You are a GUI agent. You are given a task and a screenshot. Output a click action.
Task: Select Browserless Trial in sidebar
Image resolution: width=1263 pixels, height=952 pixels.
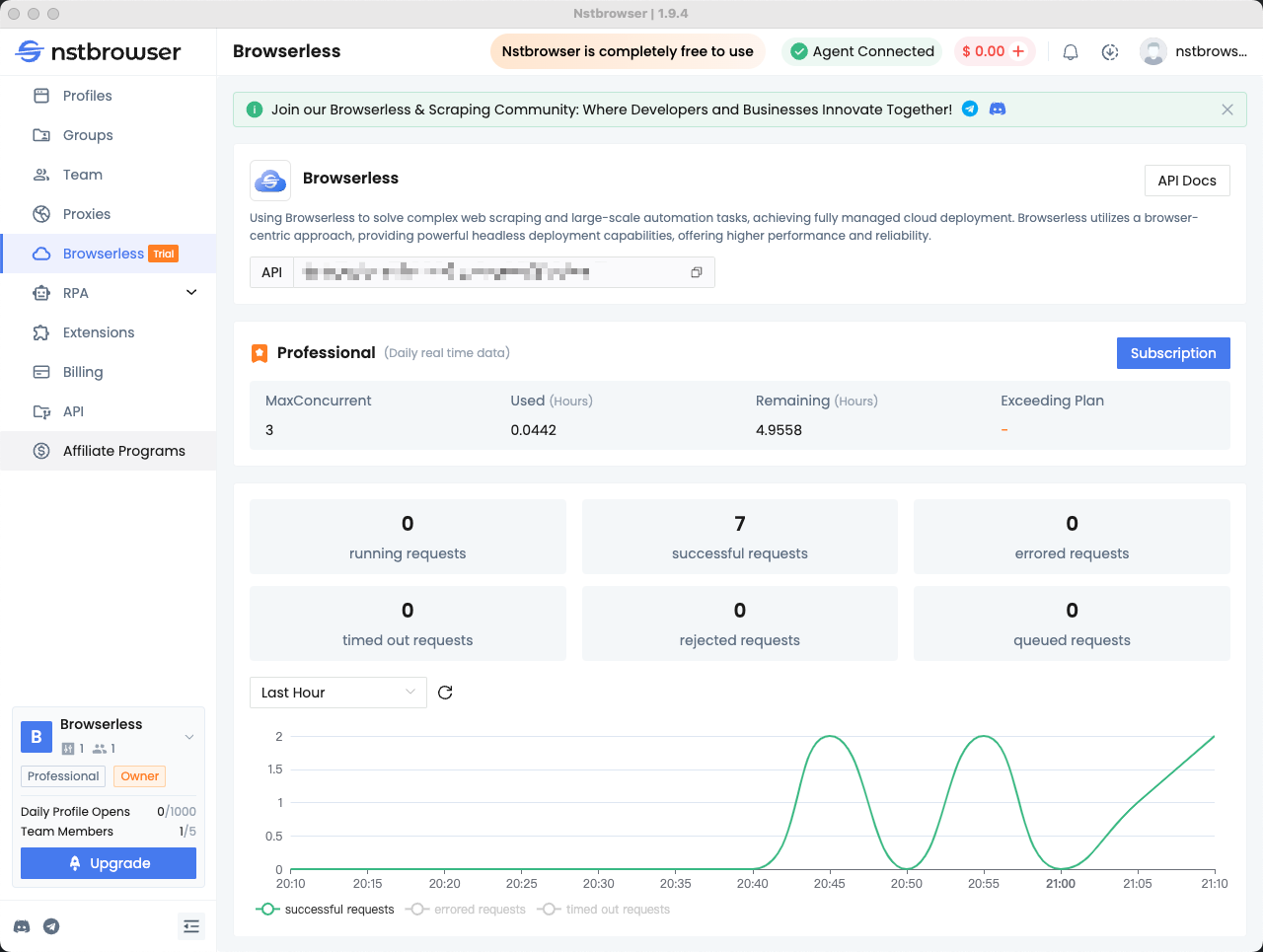109,254
